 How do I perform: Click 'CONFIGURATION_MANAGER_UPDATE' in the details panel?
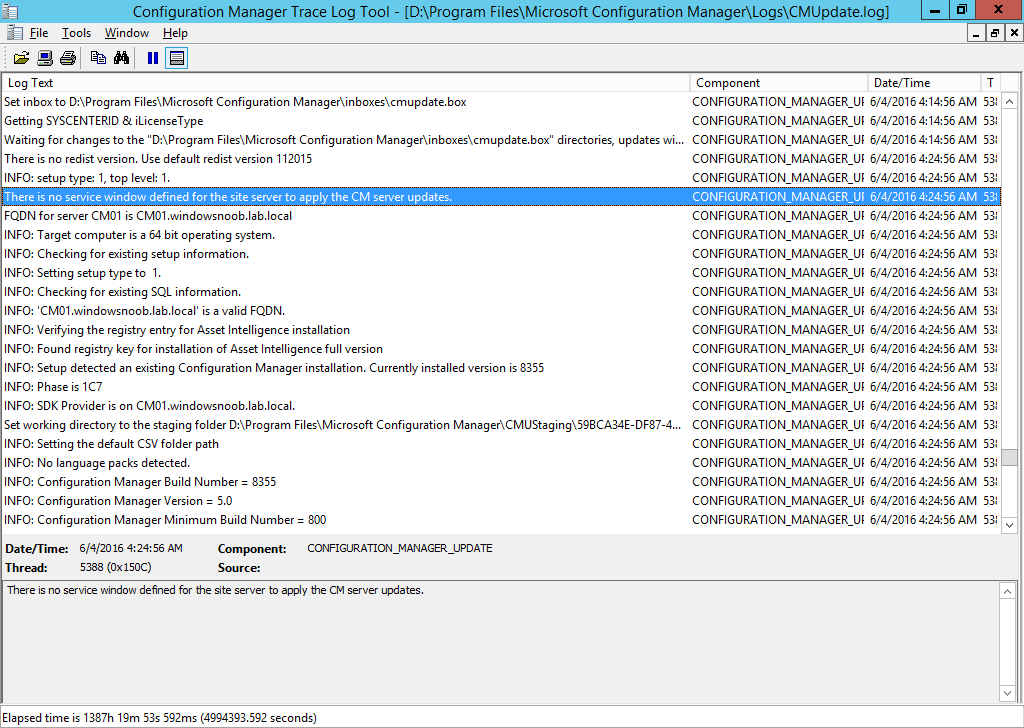[x=400, y=548]
